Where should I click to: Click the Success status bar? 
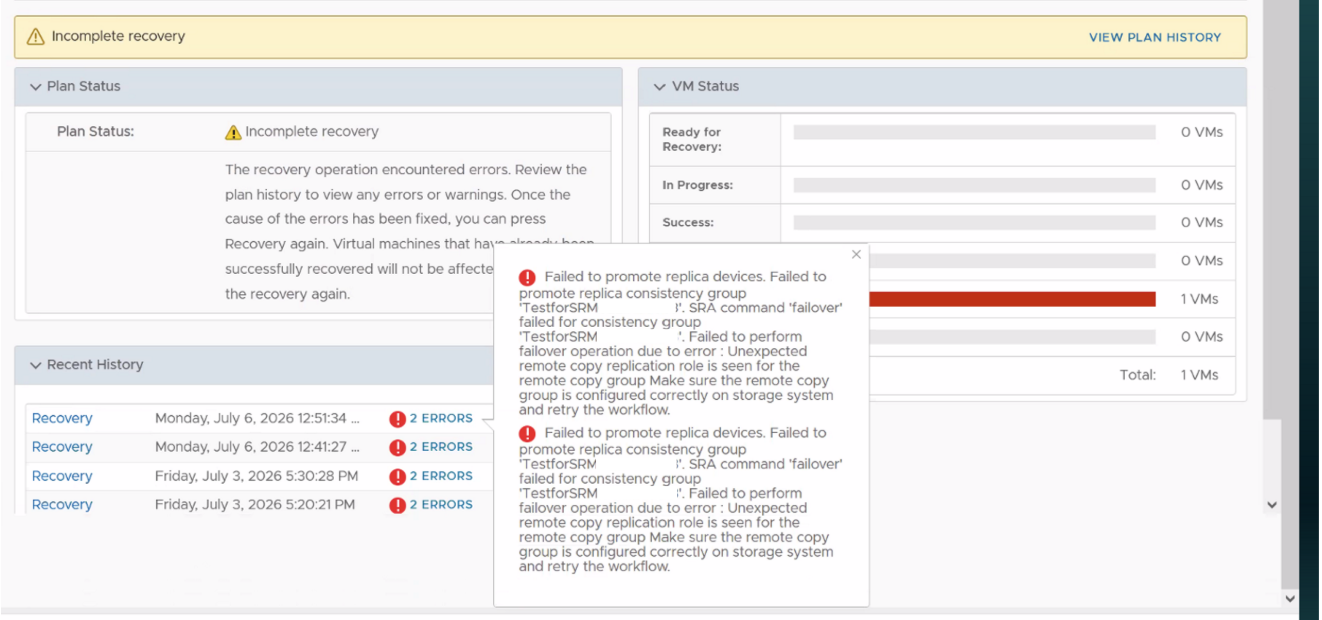(x=974, y=223)
